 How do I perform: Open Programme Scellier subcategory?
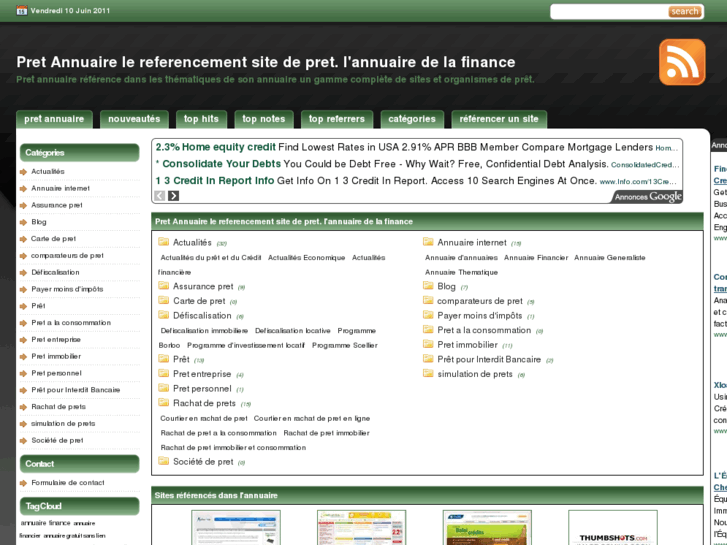(345, 346)
